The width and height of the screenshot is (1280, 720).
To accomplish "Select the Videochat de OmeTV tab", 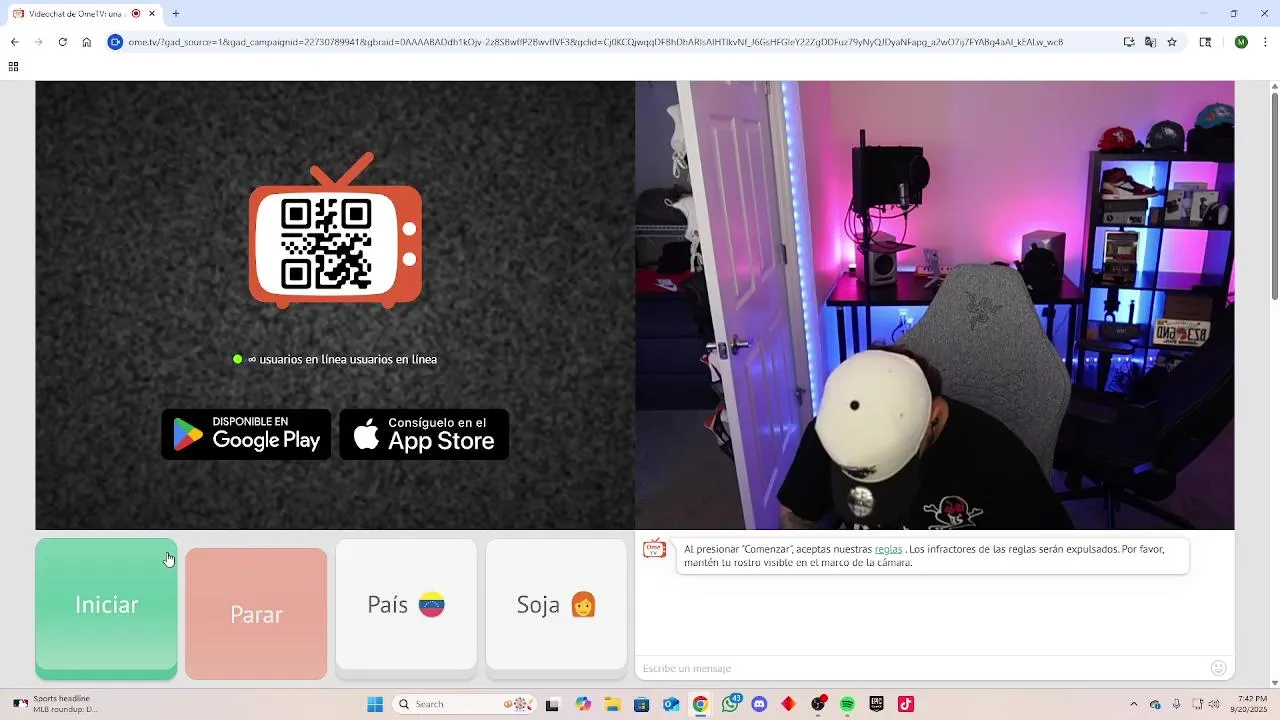I will point(84,14).
